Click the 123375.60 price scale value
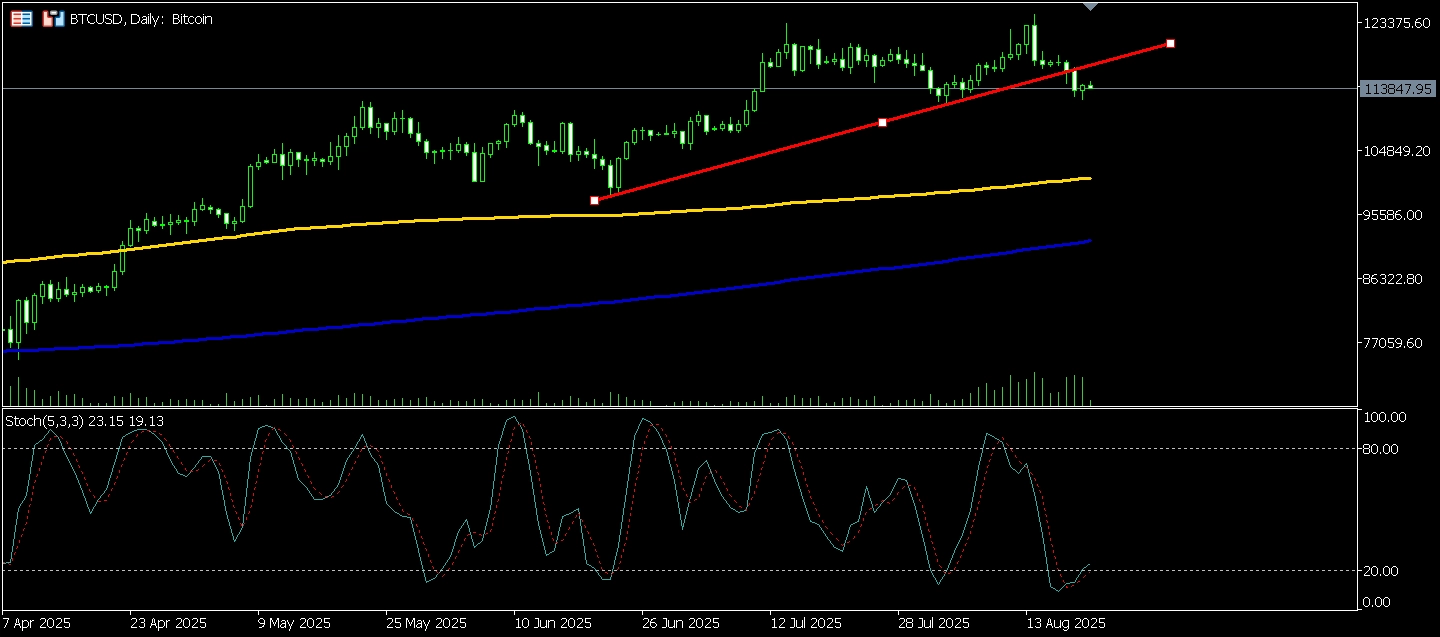 point(1397,23)
